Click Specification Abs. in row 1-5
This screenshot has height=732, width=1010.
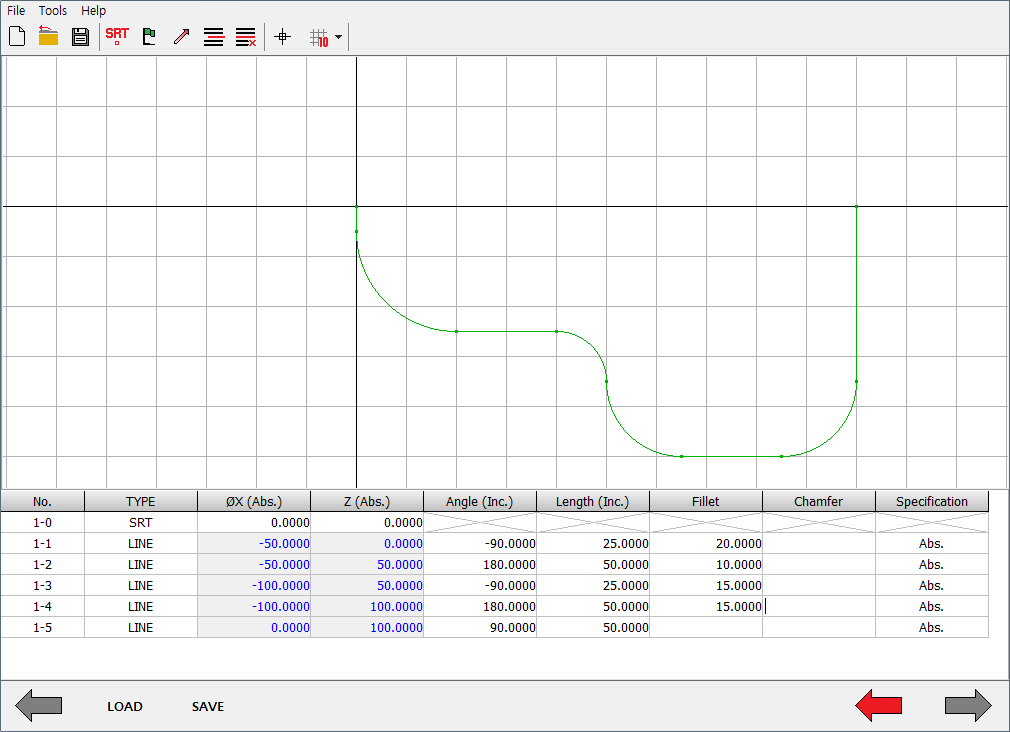pyautogui.click(x=932, y=628)
